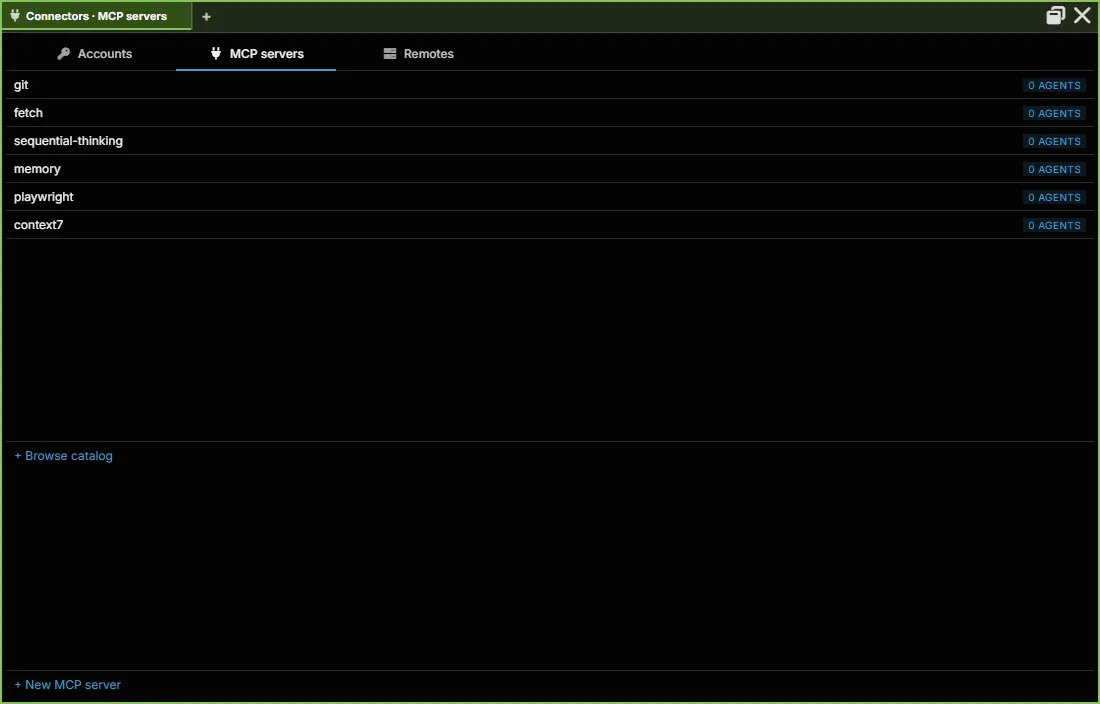Open the playwright server entry

click(550, 197)
